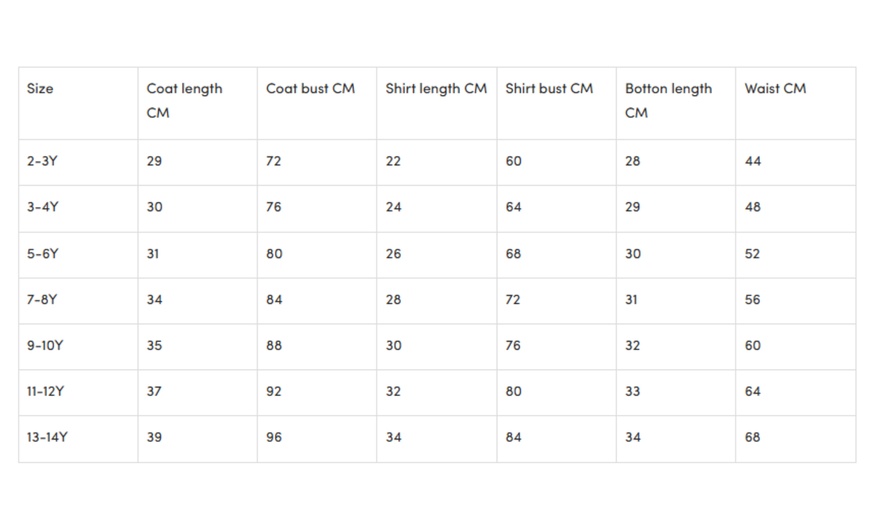
Task: Select the Coat bust CM header
Action: pyautogui.click(x=310, y=89)
